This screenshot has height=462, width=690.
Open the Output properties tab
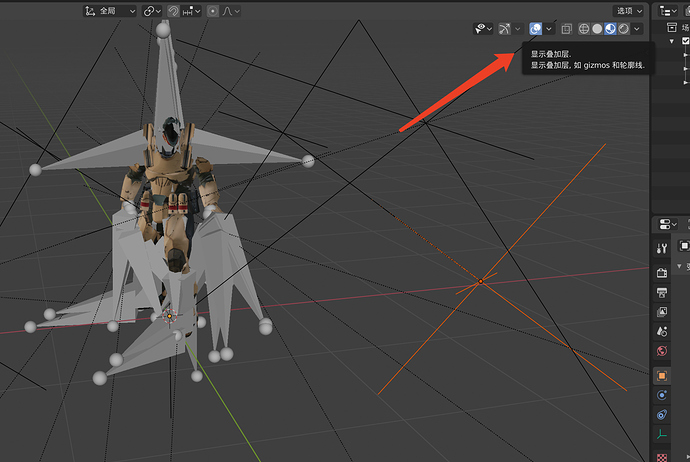pyautogui.click(x=661, y=292)
